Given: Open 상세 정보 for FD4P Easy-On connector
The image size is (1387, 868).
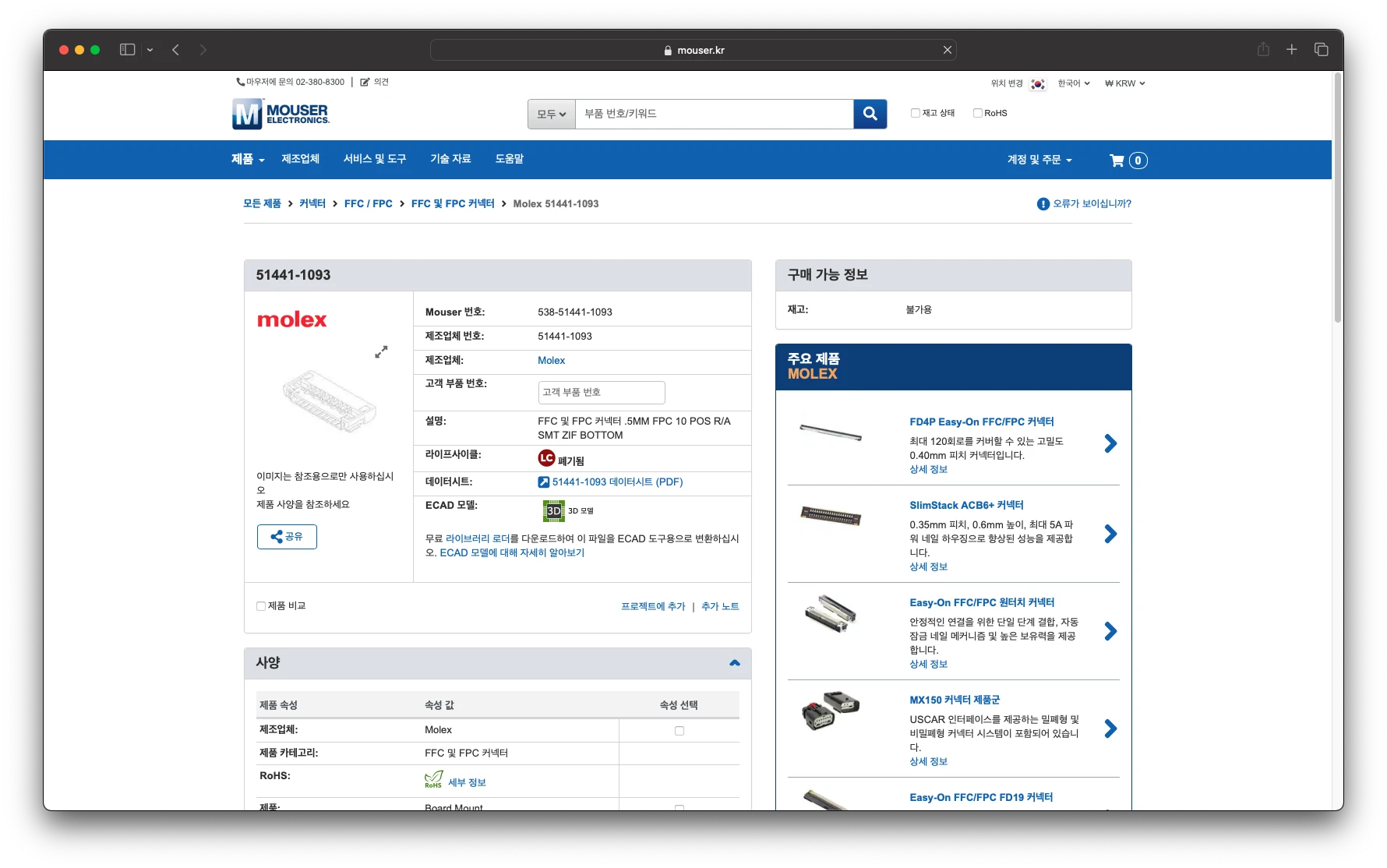Looking at the screenshot, I should click(x=928, y=469).
